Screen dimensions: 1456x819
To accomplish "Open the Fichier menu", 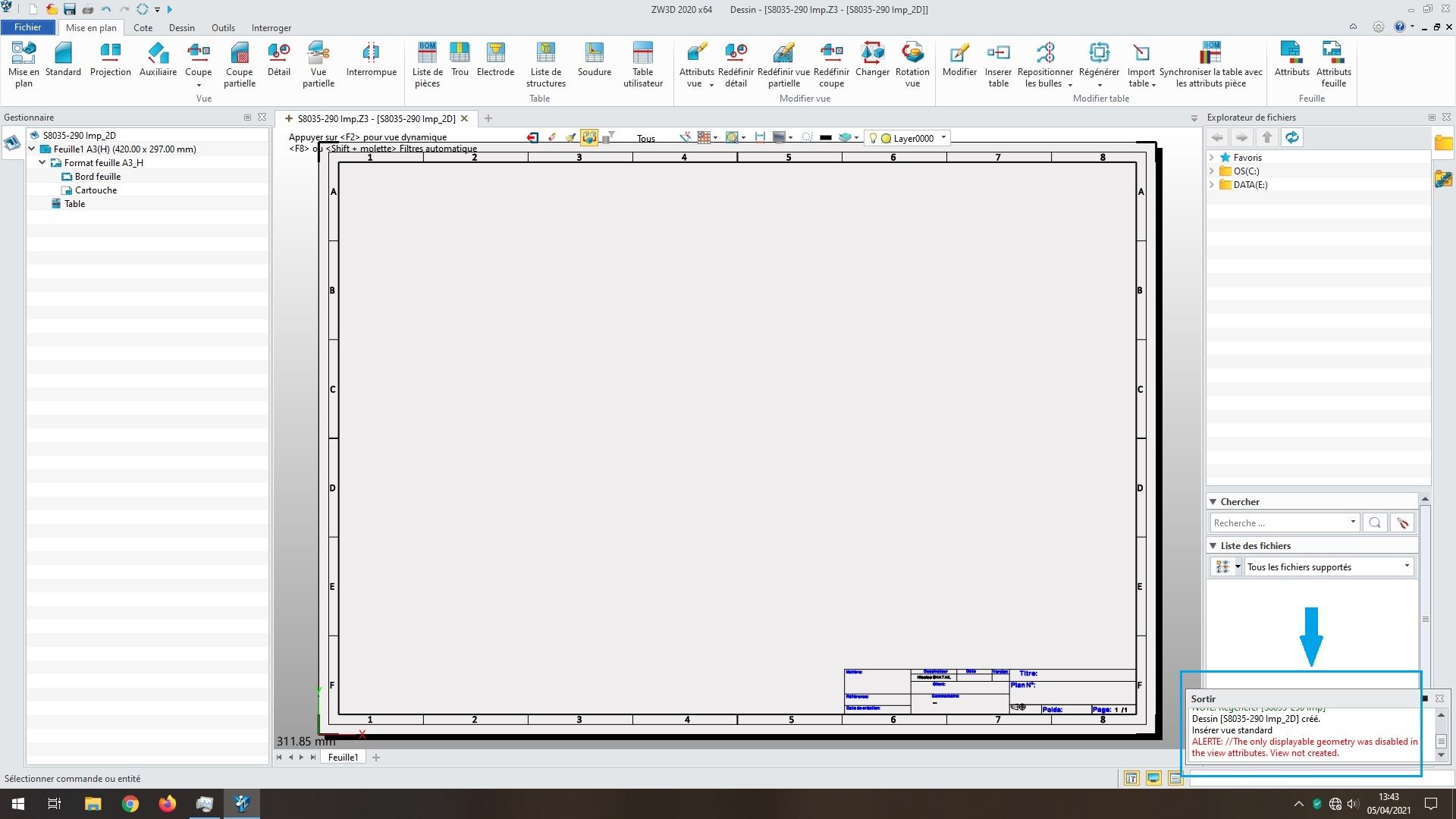I will [x=28, y=27].
